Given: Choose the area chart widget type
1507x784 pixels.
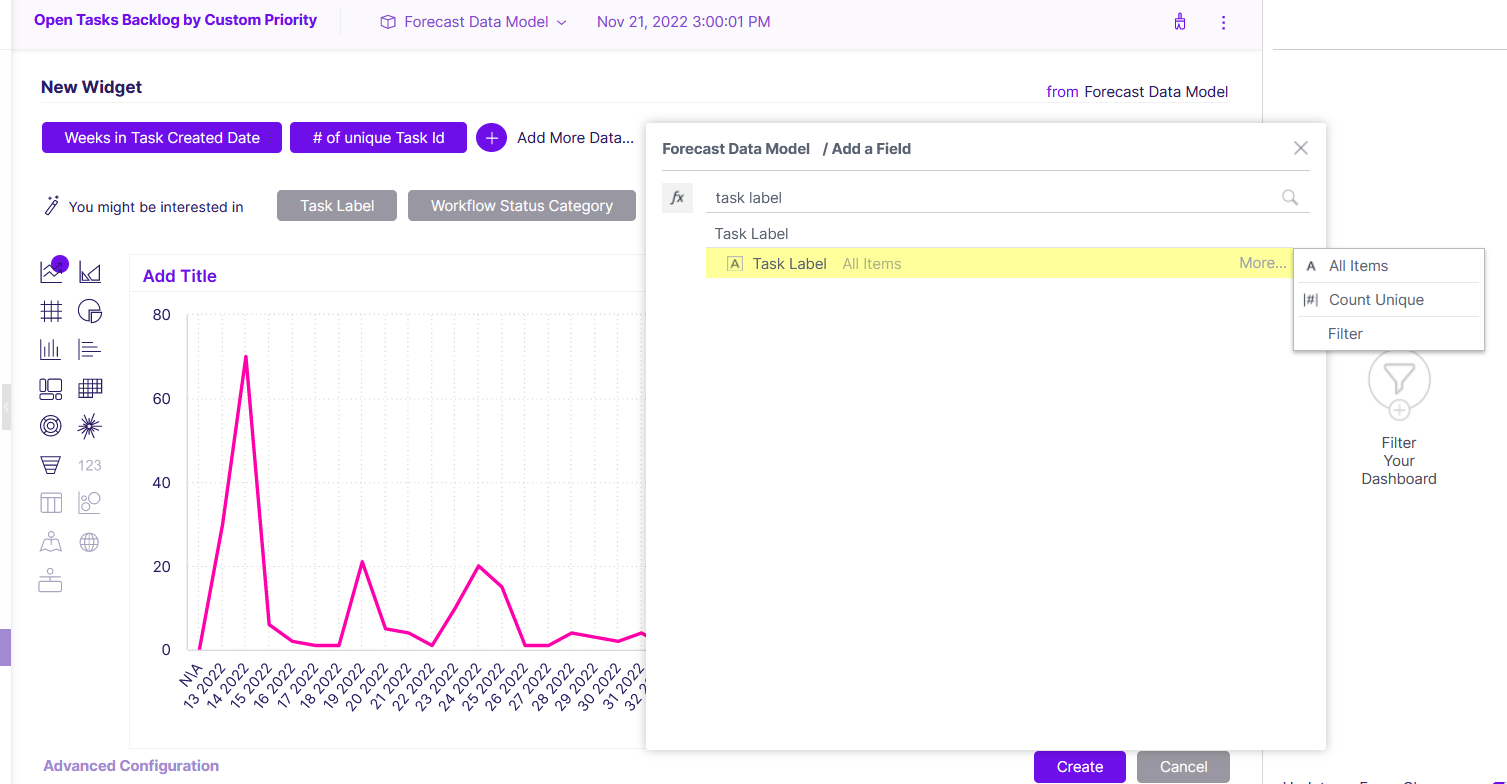Looking at the screenshot, I should pos(90,272).
